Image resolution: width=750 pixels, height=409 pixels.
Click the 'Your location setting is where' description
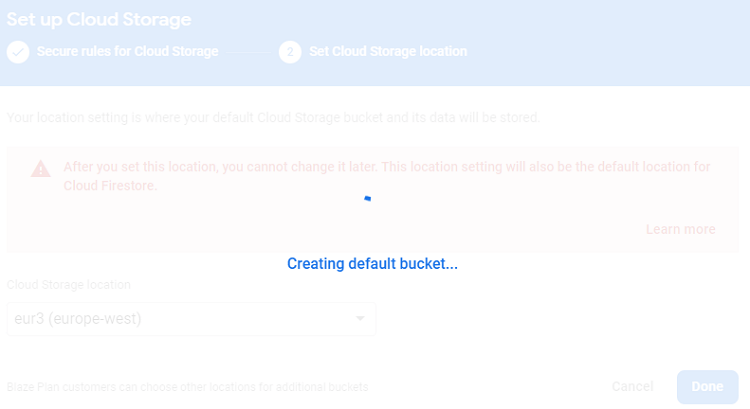pos(273,117)
